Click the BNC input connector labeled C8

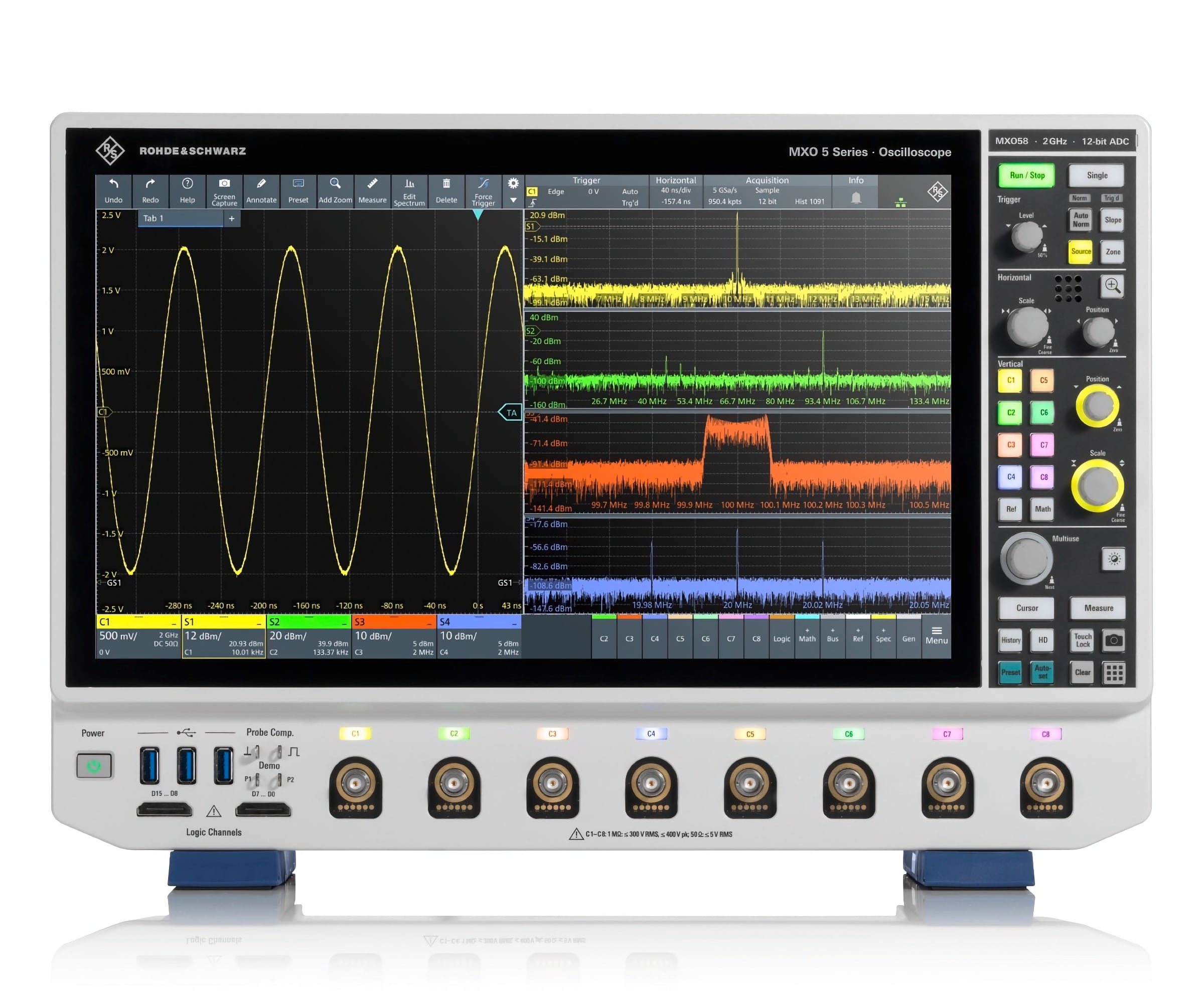1046,784
